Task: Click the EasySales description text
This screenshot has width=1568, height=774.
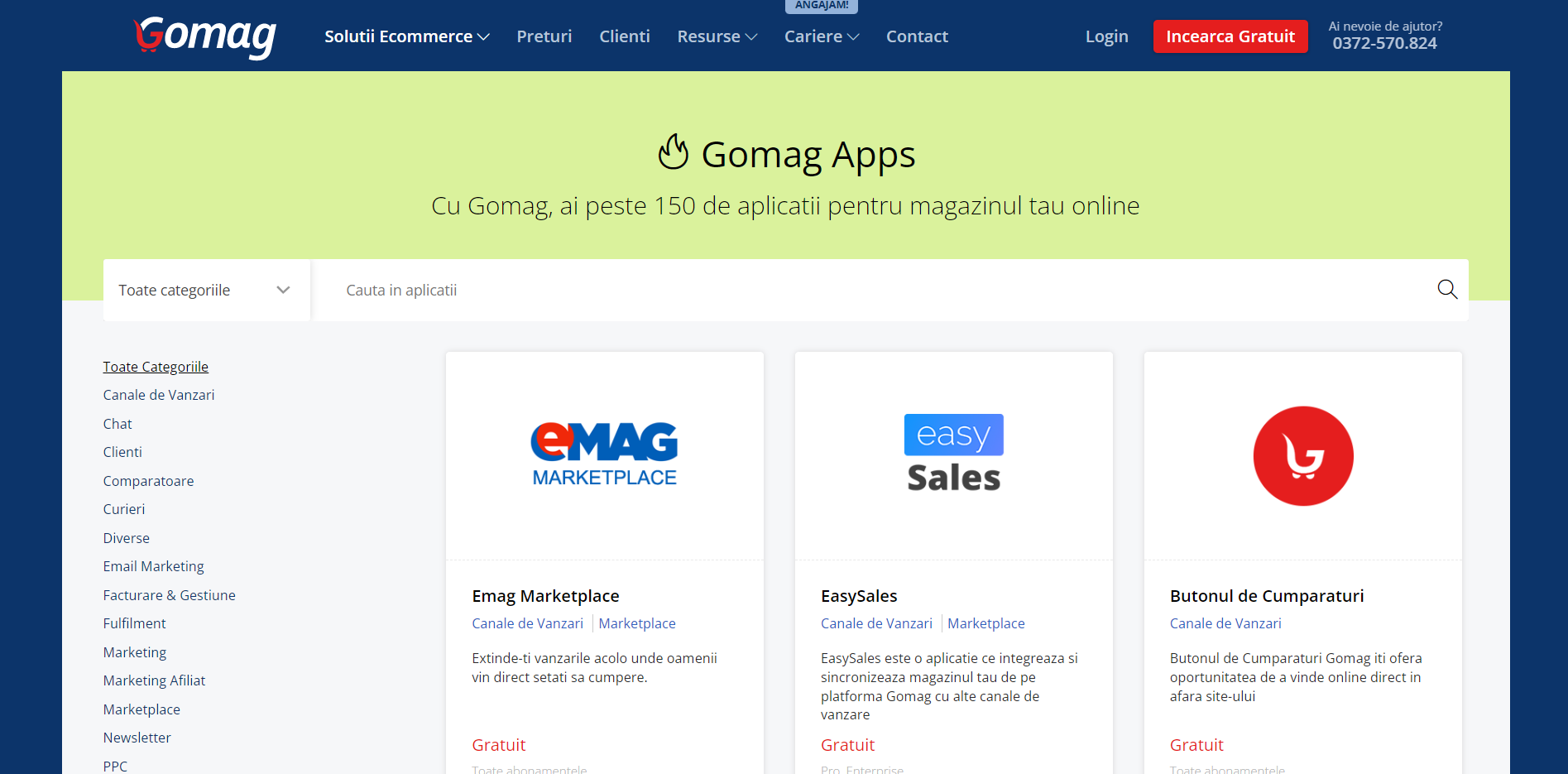Action: (x=949, y=686)
